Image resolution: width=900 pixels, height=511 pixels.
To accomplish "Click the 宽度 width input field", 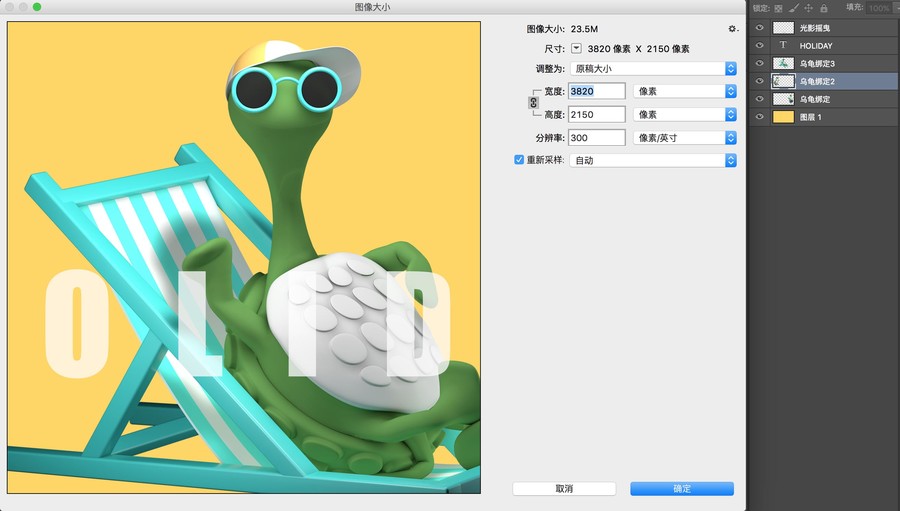I will [x=596, y=91].
